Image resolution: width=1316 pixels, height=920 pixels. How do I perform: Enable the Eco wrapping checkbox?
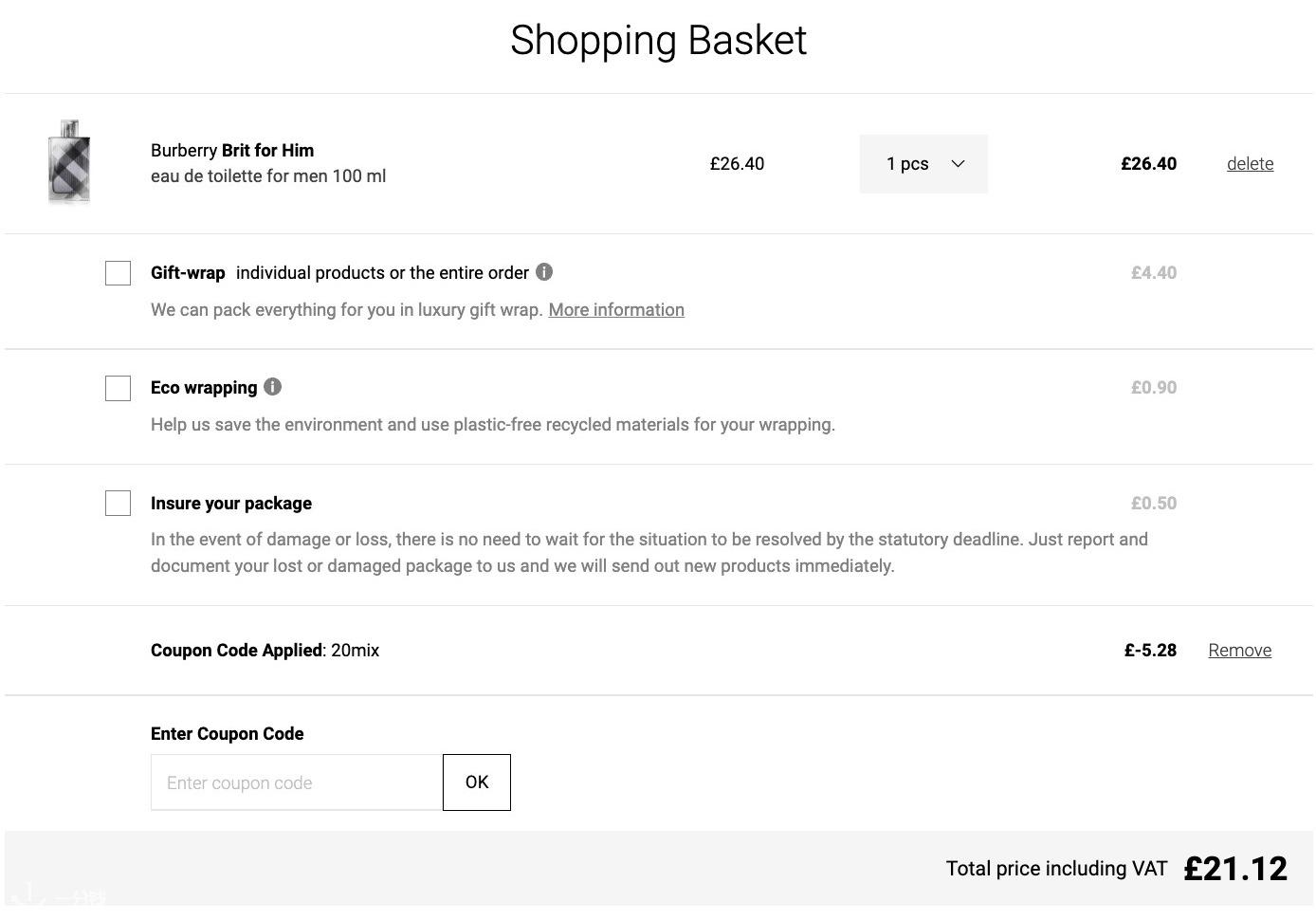118,388
